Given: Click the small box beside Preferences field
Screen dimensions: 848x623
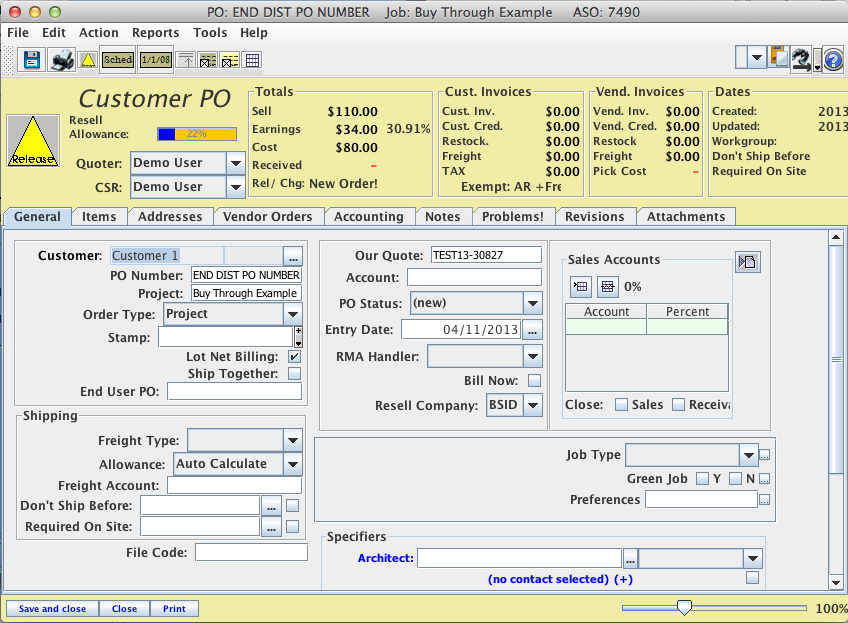Looking at the screenshot, I should click(x=764, y=500).
